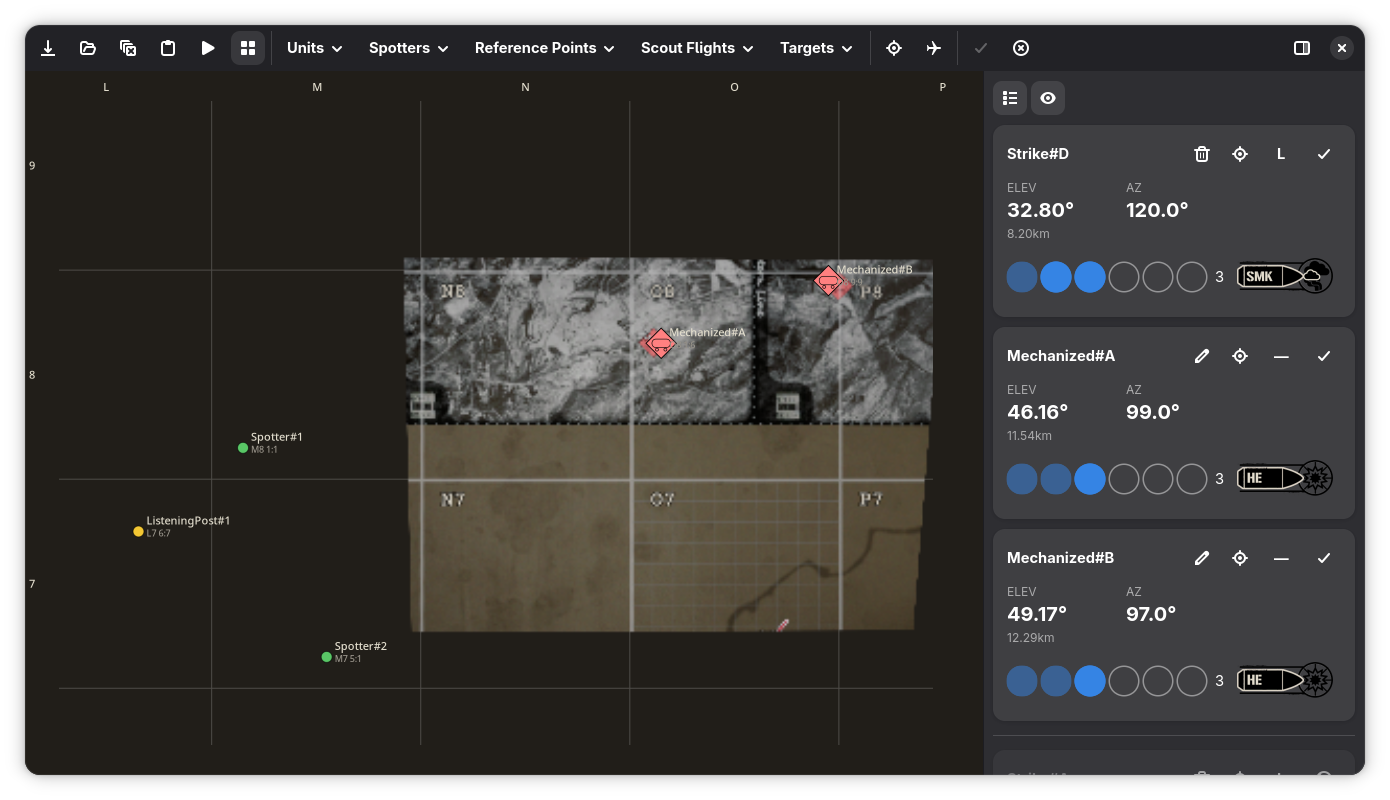
Task: Start simulation with the play icon
Action: click(x=208, y=48)
